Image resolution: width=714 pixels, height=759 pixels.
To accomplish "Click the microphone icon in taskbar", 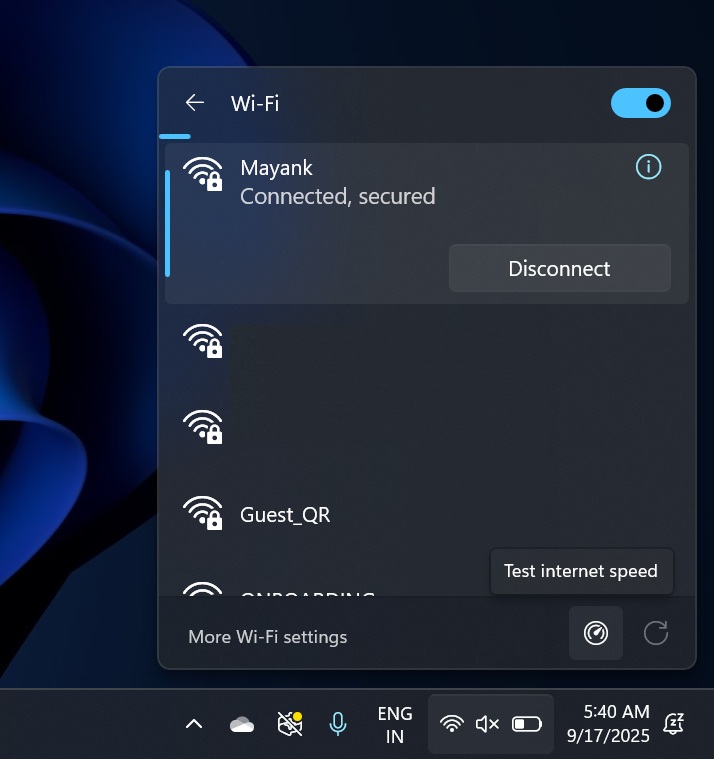I will point(338,723).
